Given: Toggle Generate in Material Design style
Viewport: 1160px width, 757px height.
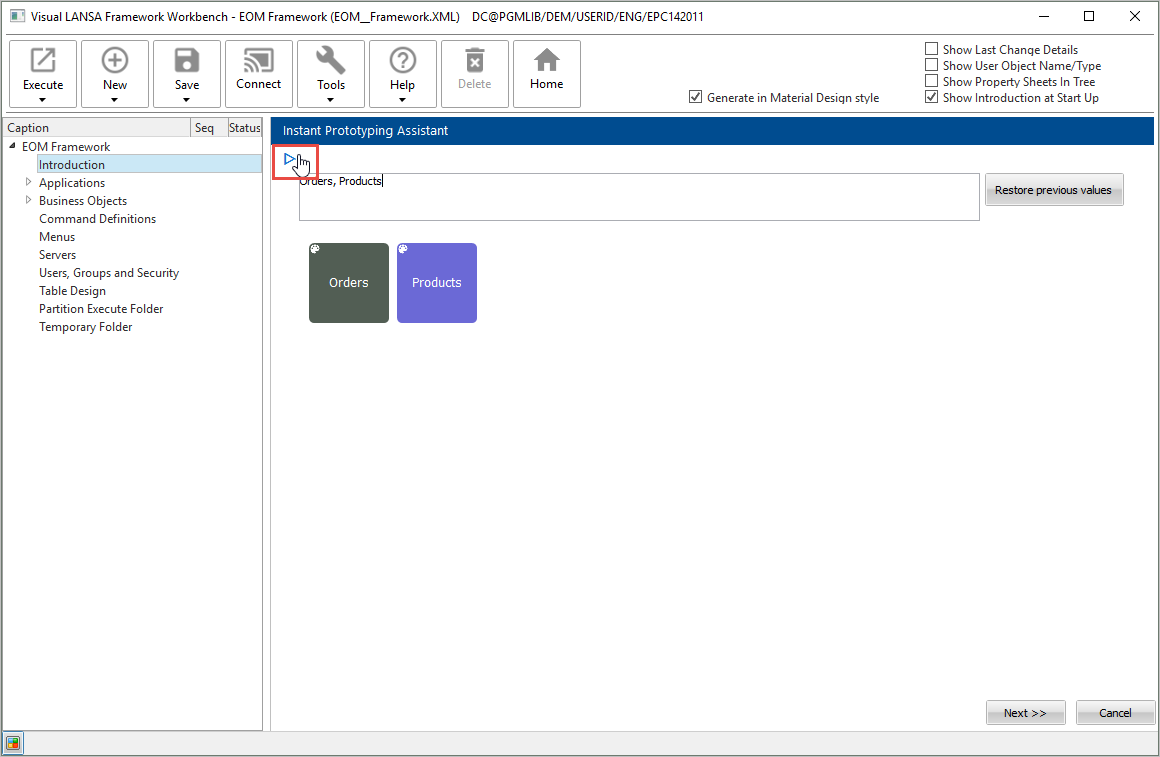Looking at the screenshot, I should point(695,97).
